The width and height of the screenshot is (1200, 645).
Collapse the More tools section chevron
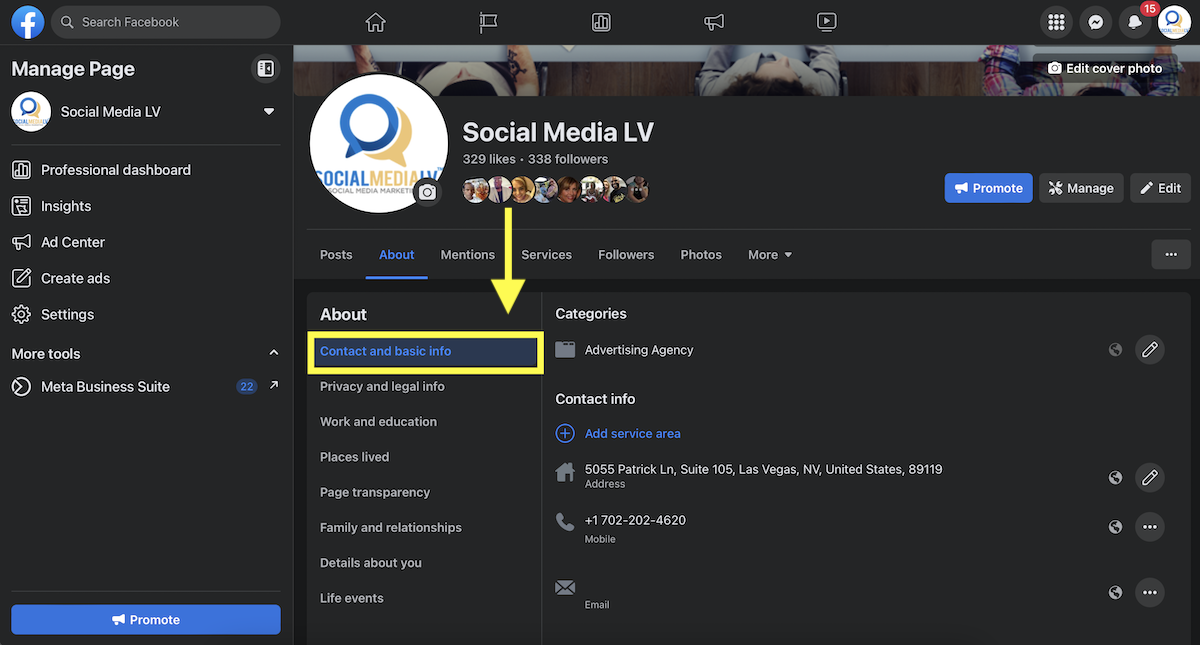point(273,352)
